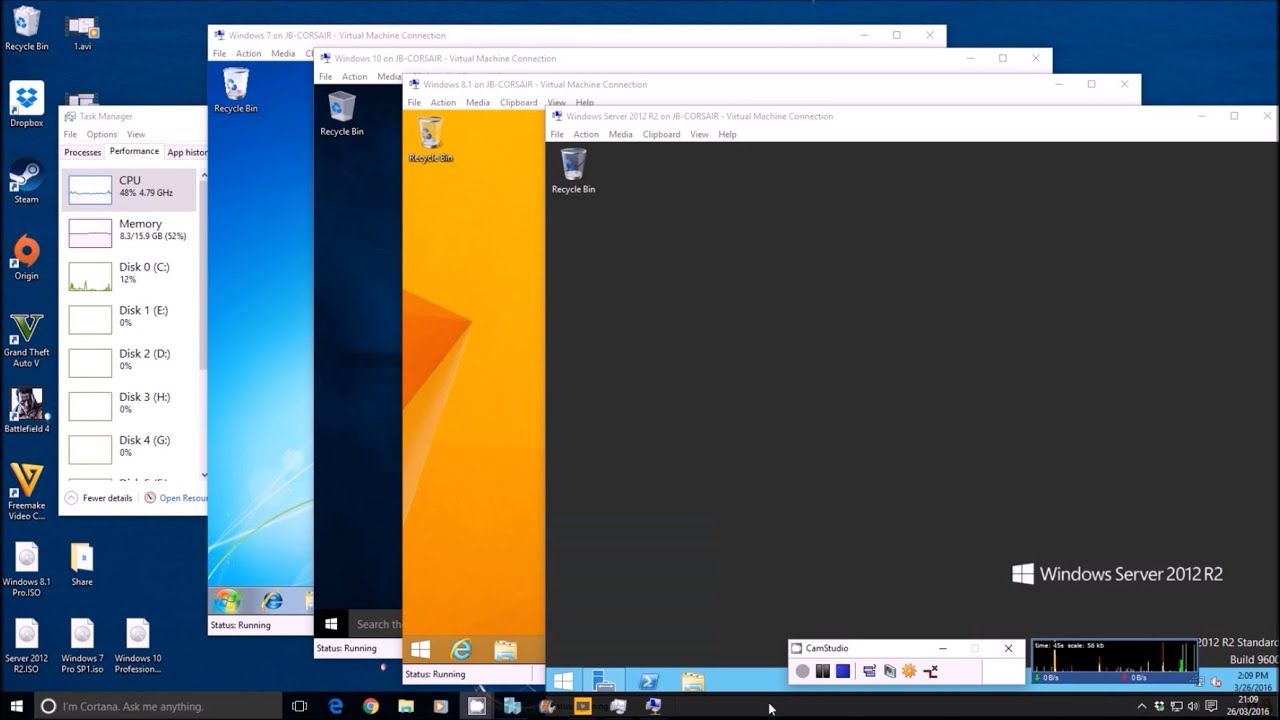Show hidden icons in host system tray
The width and height of the screenshot is (1280, 720).
1141,706
